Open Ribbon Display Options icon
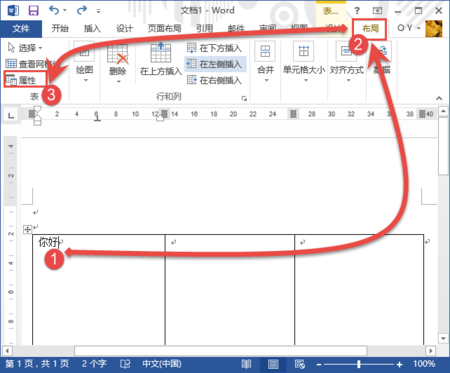The height and width of the screenshot is (373, 450). 377,11
